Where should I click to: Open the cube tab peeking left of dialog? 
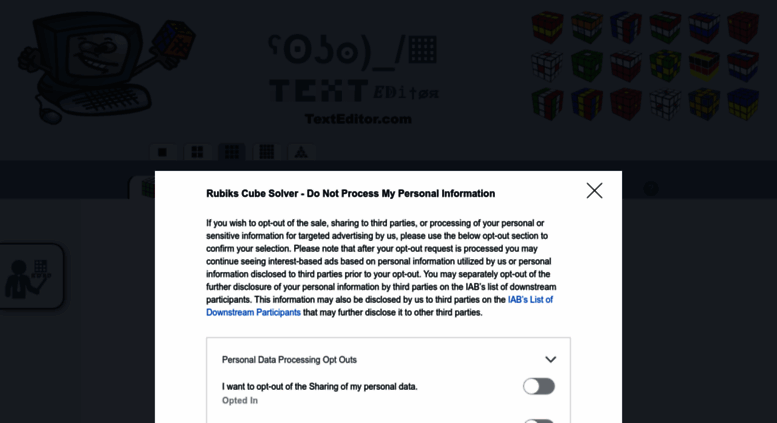[143, 187]
